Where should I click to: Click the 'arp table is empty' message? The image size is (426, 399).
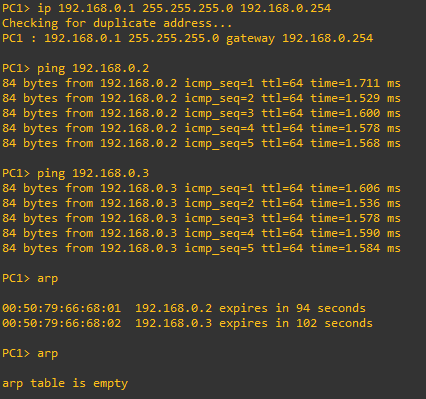(x=65, y=384)
